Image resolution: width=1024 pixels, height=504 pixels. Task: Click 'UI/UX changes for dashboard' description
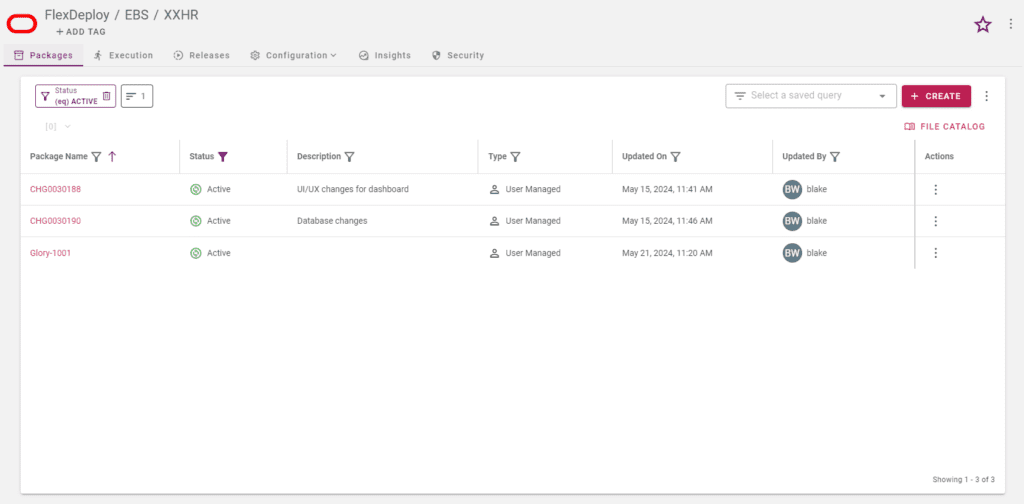click(x=353, y=189)
